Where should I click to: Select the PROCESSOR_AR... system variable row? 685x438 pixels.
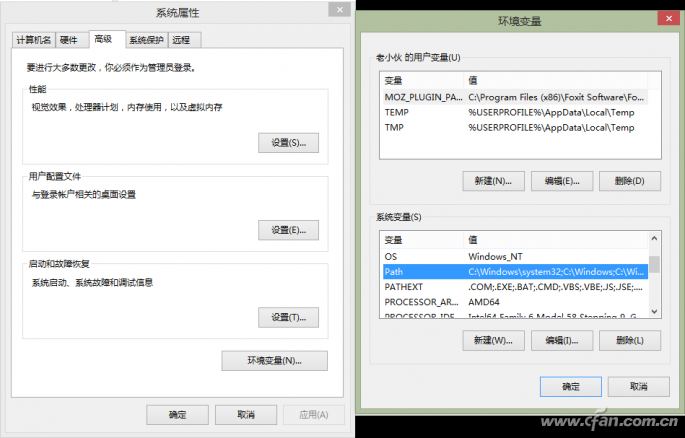point(515,302)
